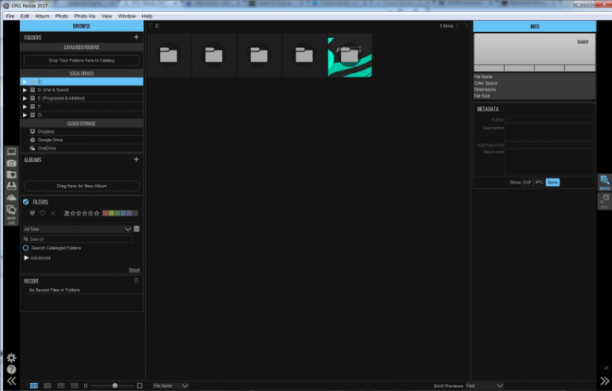Click the local drives computer icon in left strip

[x=11, y=152]
